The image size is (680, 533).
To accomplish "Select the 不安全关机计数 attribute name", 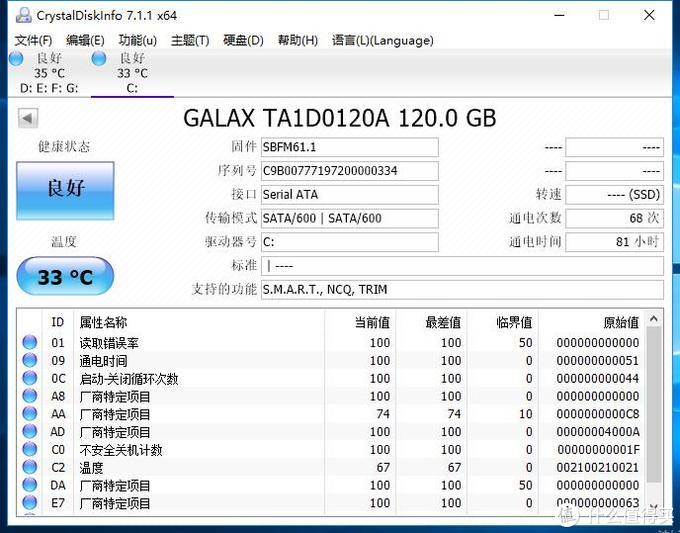I will [x=121, y=450].
